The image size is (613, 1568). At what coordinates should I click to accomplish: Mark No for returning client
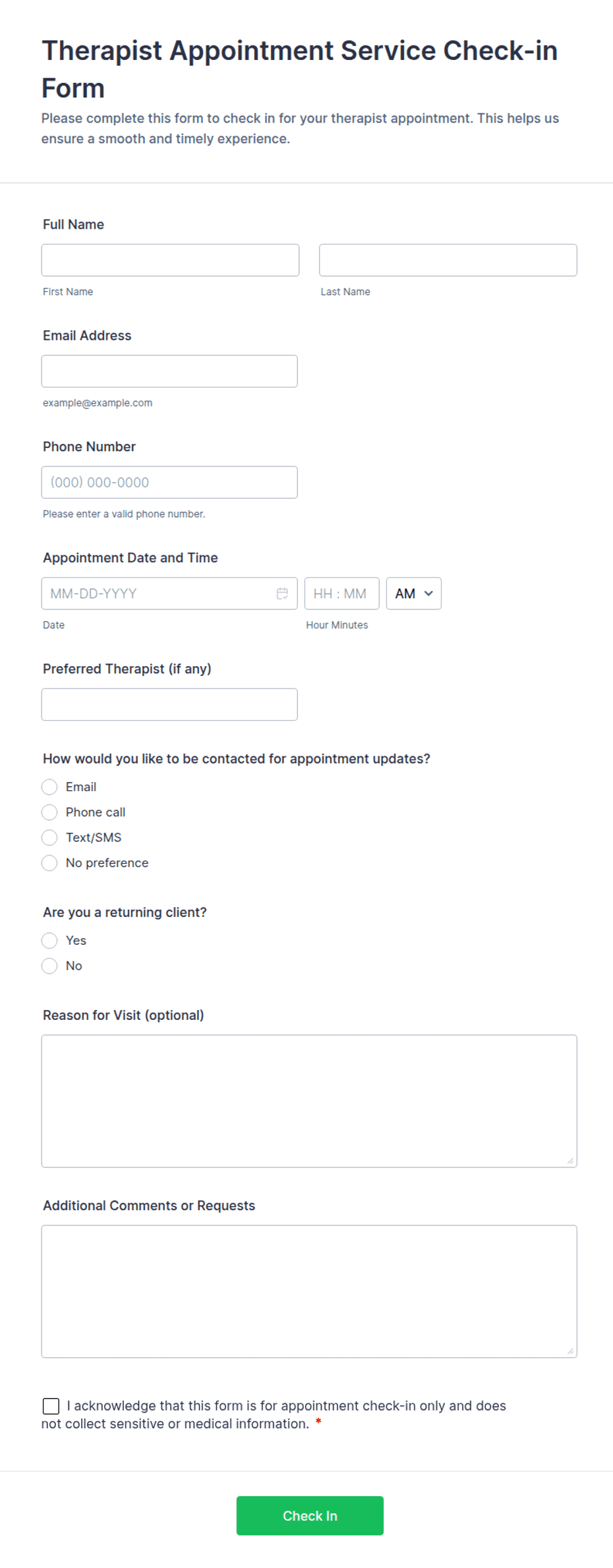point(49,966)
